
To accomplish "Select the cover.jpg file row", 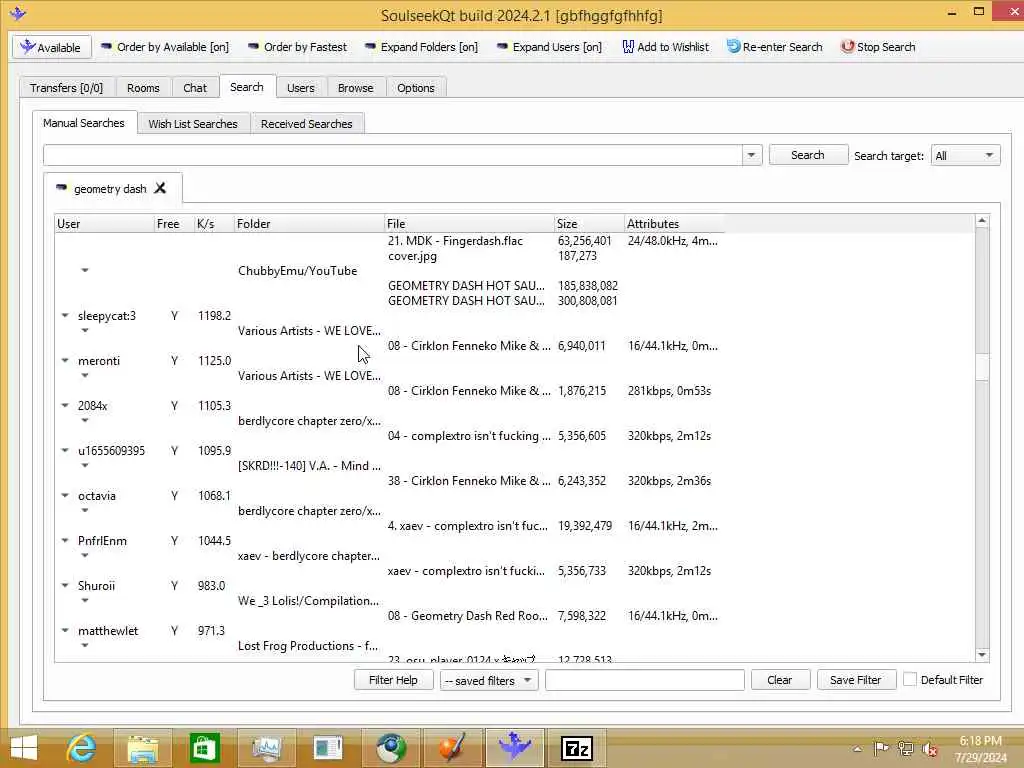I will pyautogui.click(x=412, y=256).
